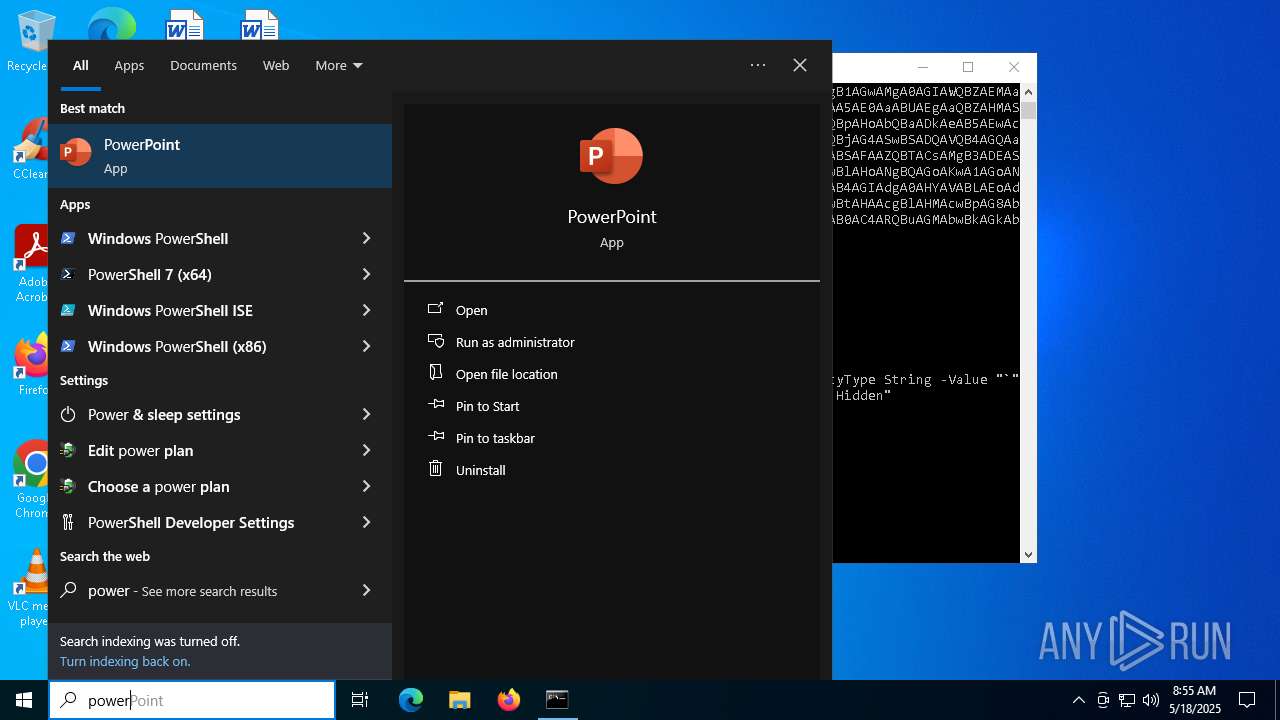Click console window scrollbar up arrow
The width and height of the screenshot is (1280, 720).
tap(1028, 91)
